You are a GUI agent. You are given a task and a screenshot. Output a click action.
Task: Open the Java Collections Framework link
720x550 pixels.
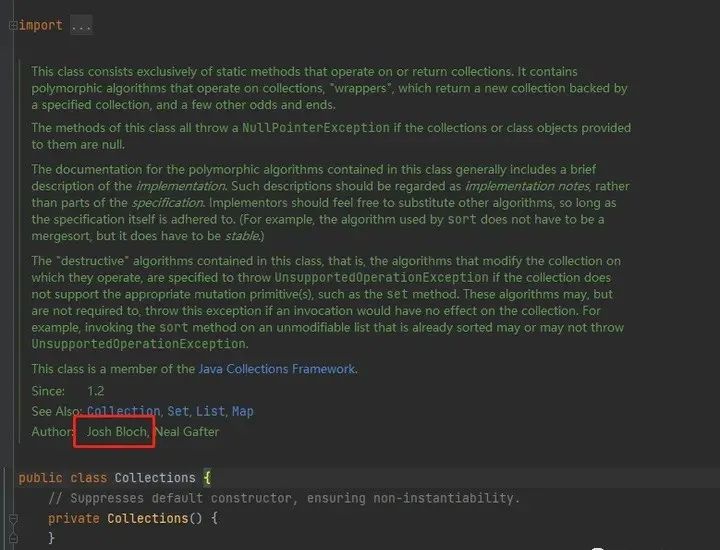click(277, 369)
